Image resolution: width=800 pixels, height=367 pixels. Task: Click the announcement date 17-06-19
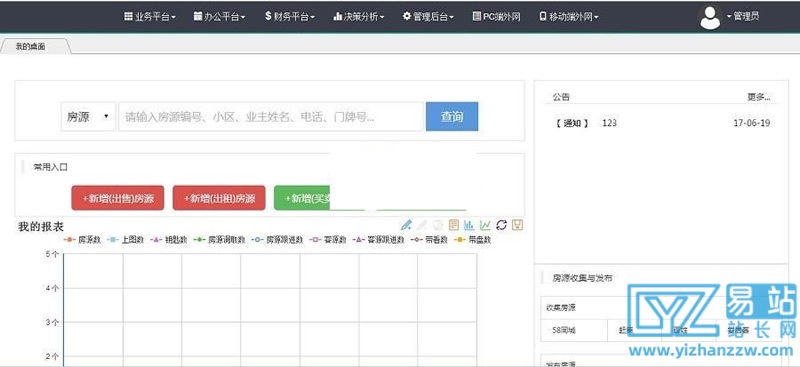click(x=752, y=123)
